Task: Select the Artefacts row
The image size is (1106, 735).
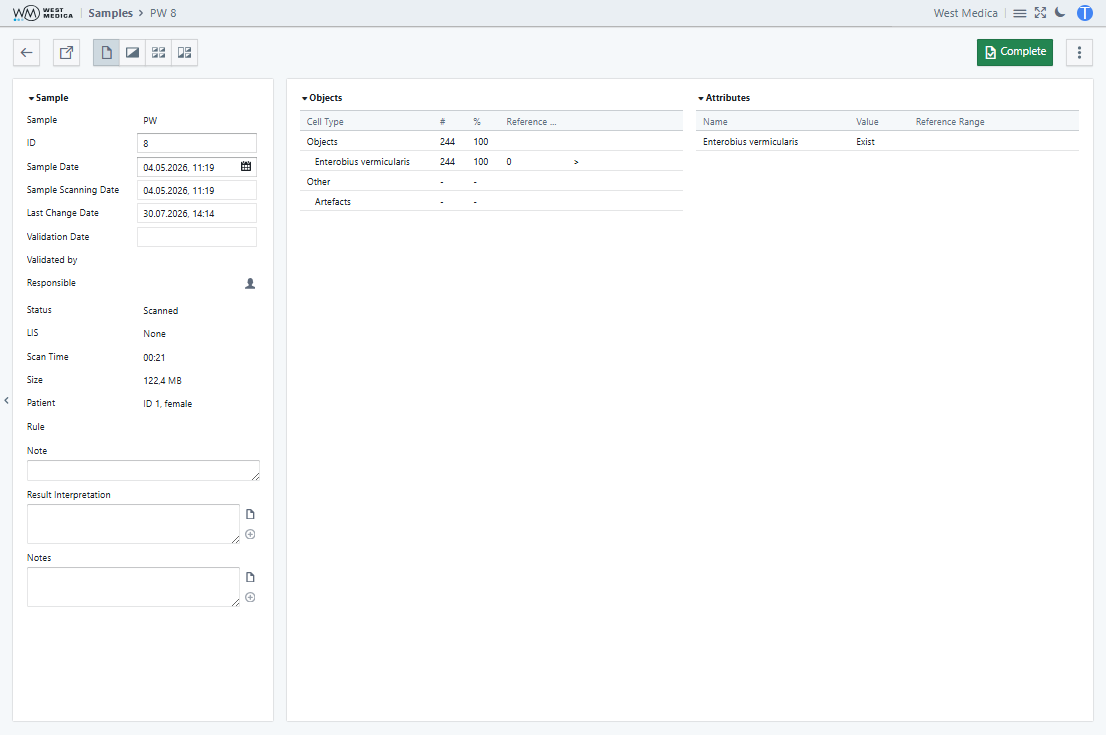Action: click(491, 202)
